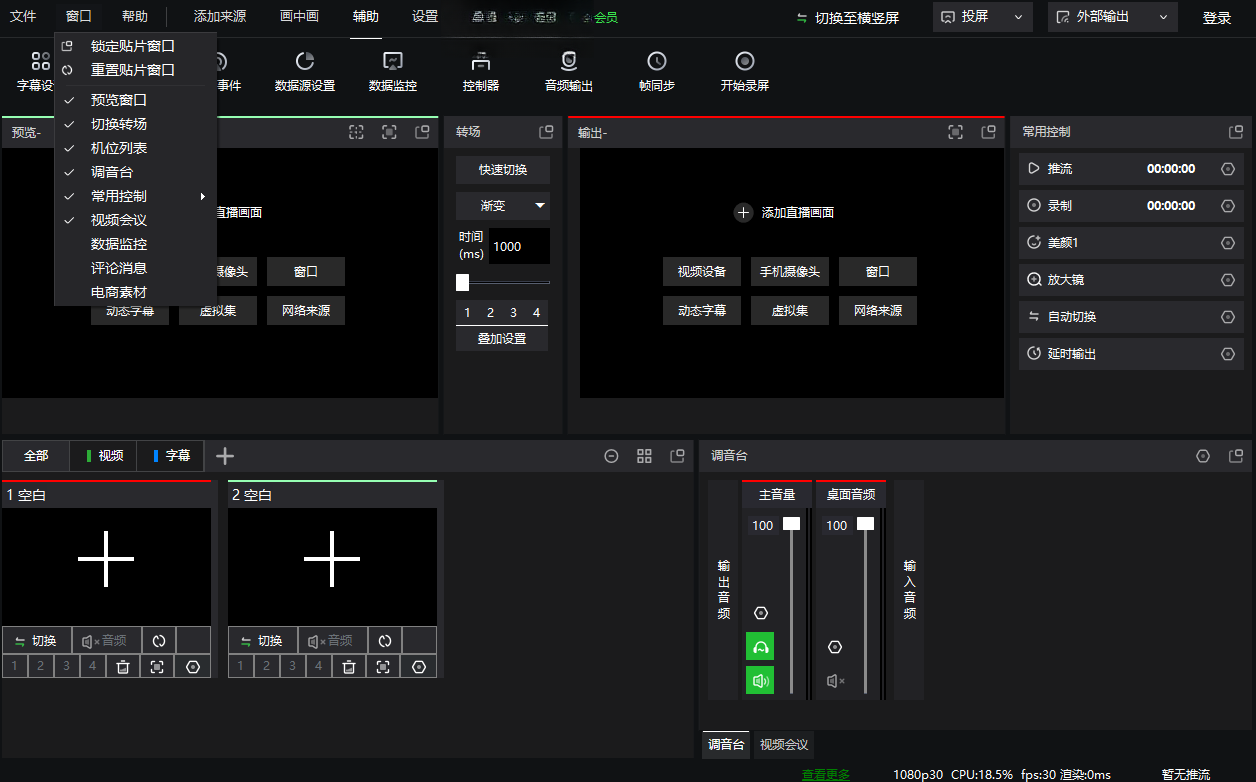Open the 数据监控 toolbar icon
This screenshot has height=782, width=1256.
click(393, 70)
